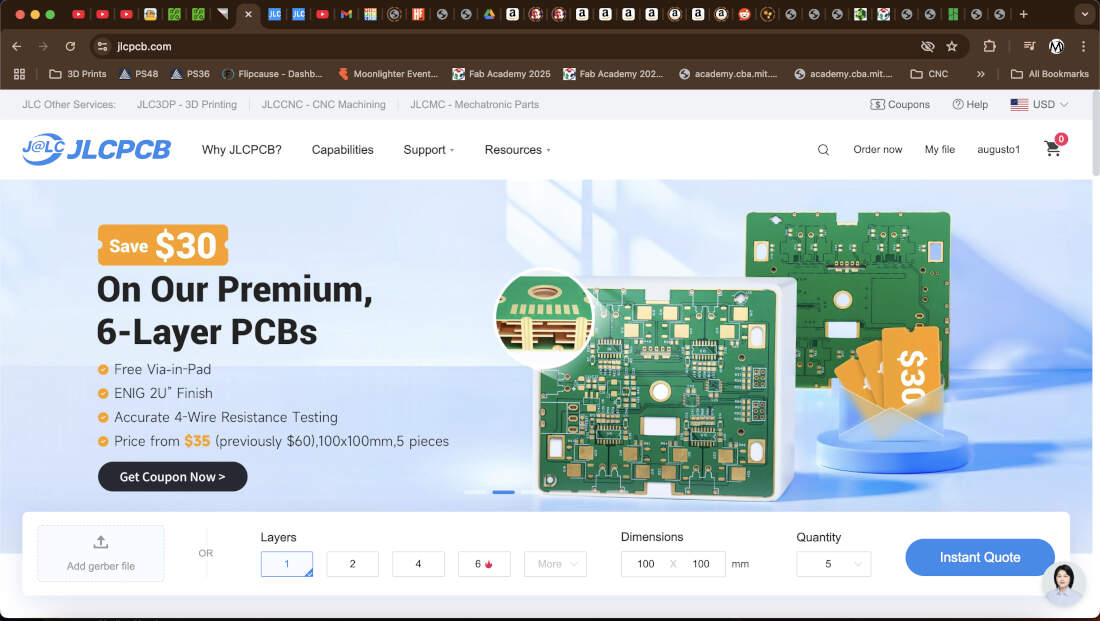Open the CNC bookmark folder

click(929, 74)
